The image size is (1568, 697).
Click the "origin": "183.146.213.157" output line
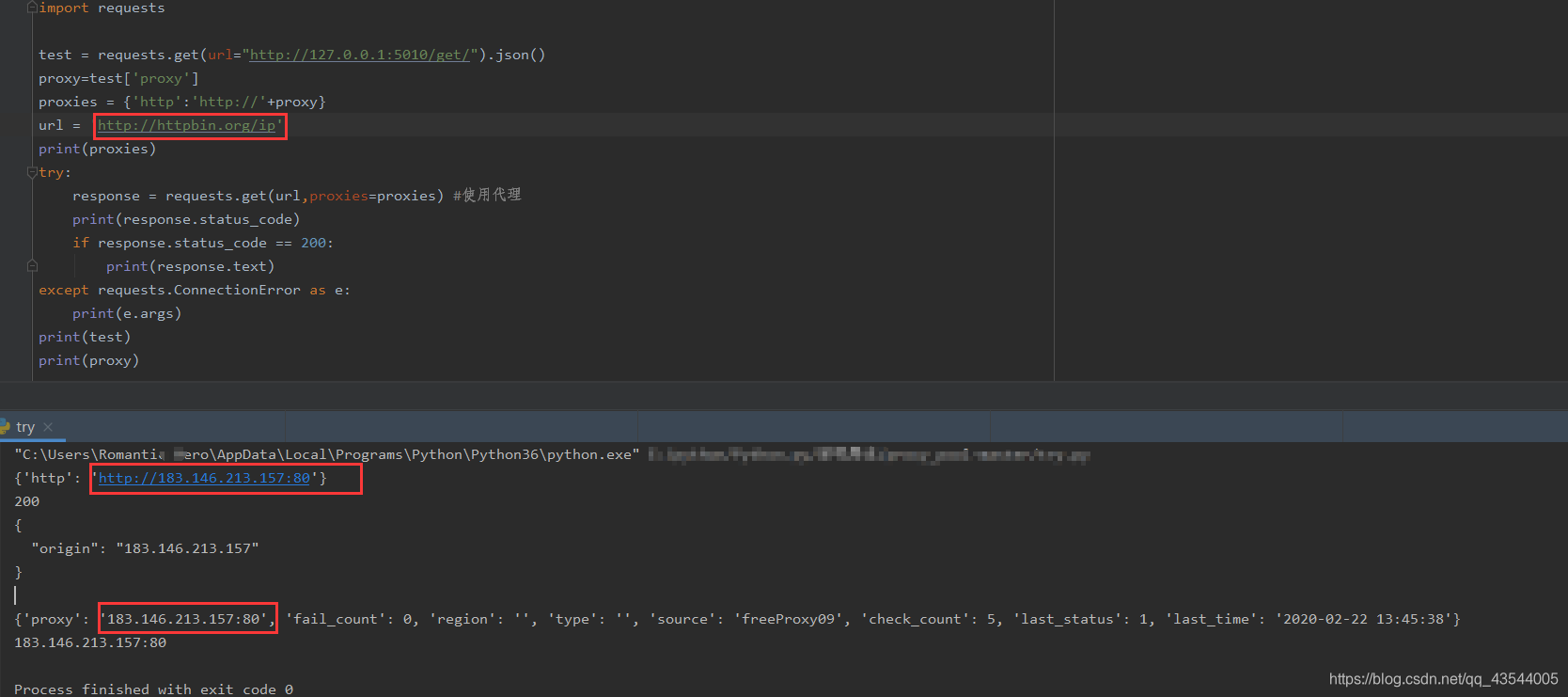point(145,548)
